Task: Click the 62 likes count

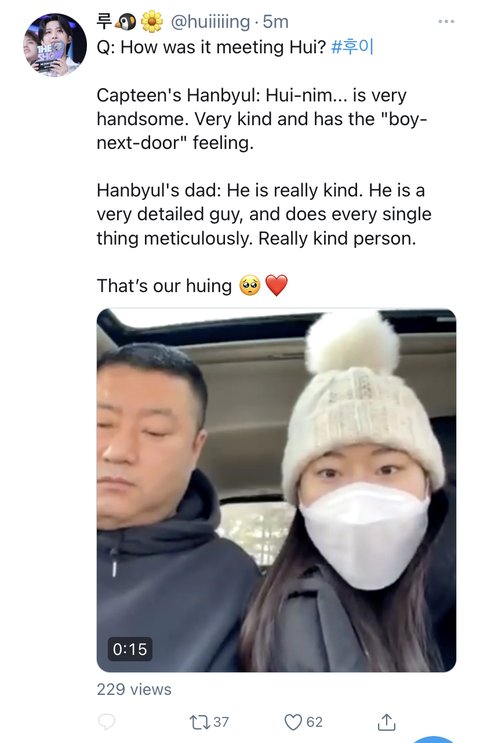Action: 314,722
